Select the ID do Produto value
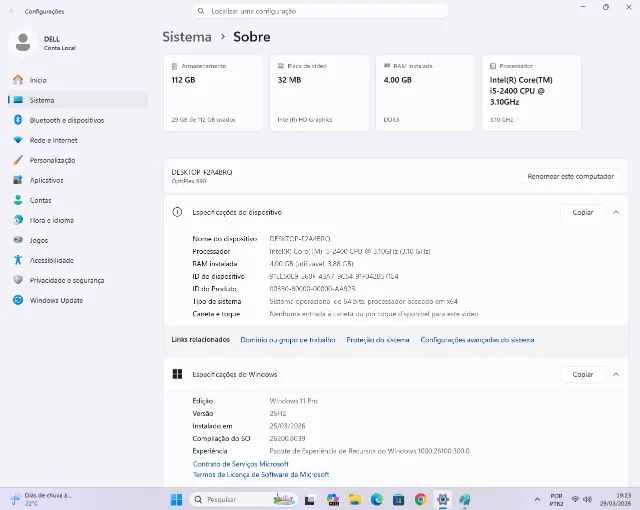Screen dimensions: 640x510 (312, 288)
